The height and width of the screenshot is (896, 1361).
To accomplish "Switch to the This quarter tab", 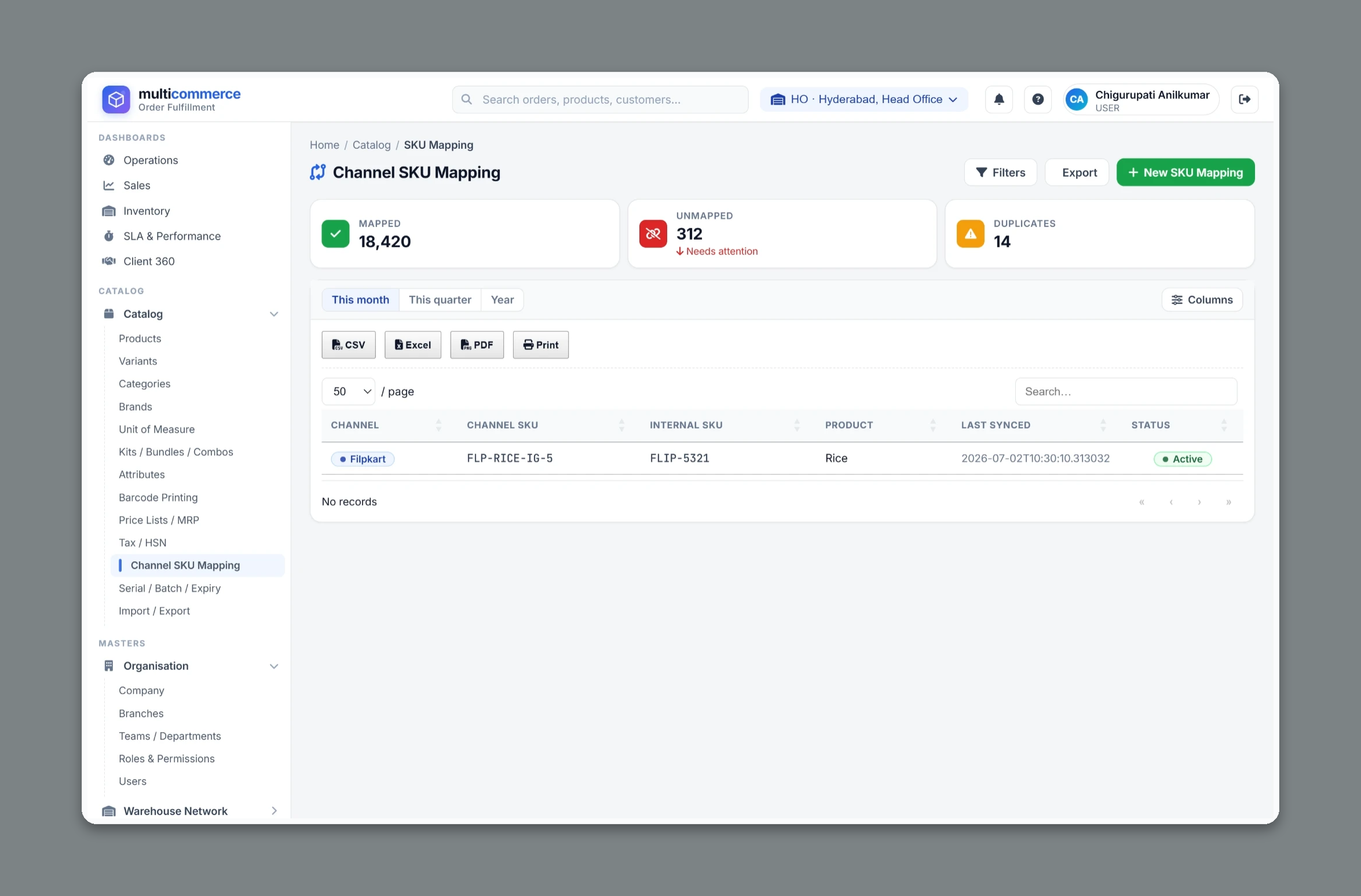I will coord(440,299).
